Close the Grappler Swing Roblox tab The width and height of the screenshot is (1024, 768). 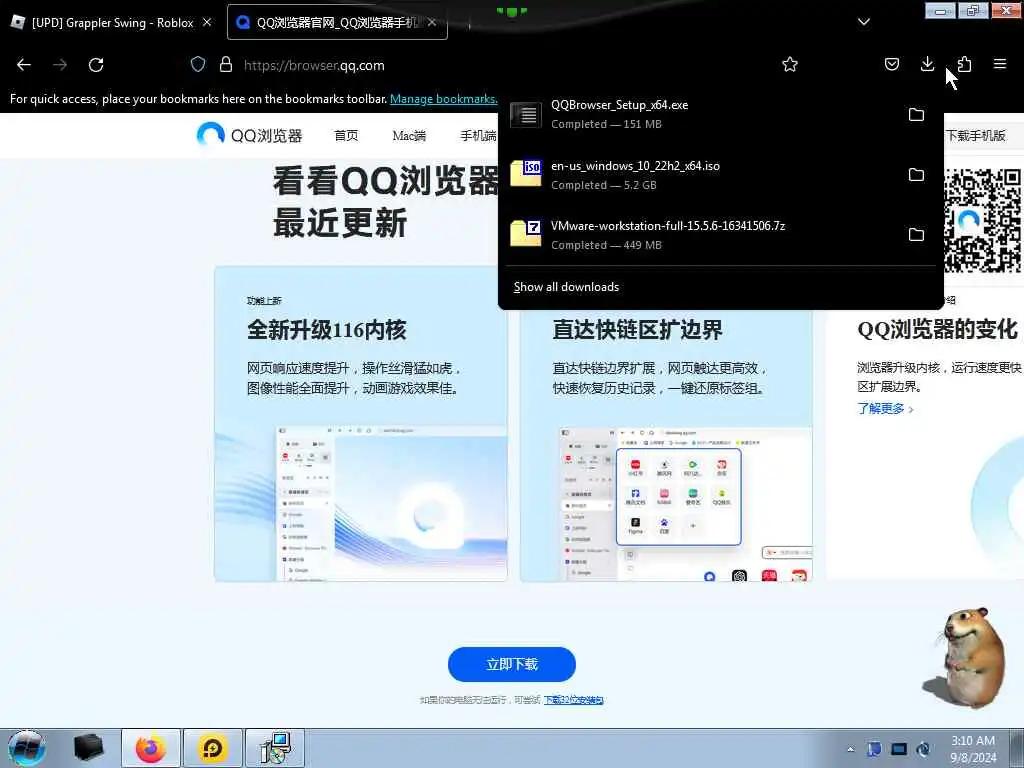pos(207,22)
